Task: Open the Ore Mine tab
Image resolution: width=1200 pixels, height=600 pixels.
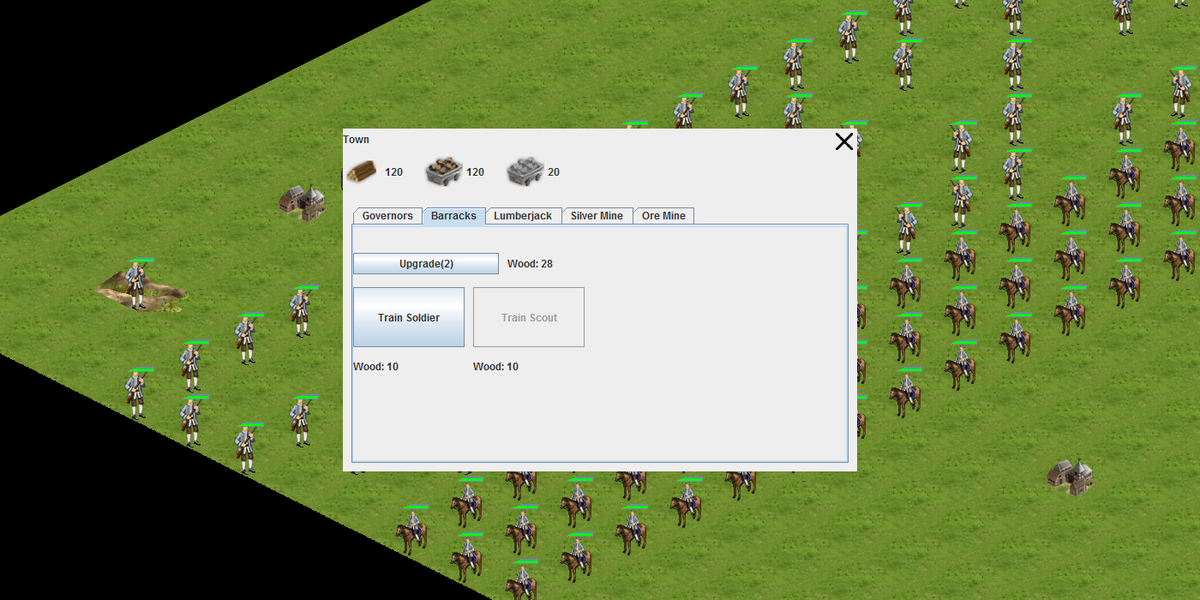Action: pos(664,216)
